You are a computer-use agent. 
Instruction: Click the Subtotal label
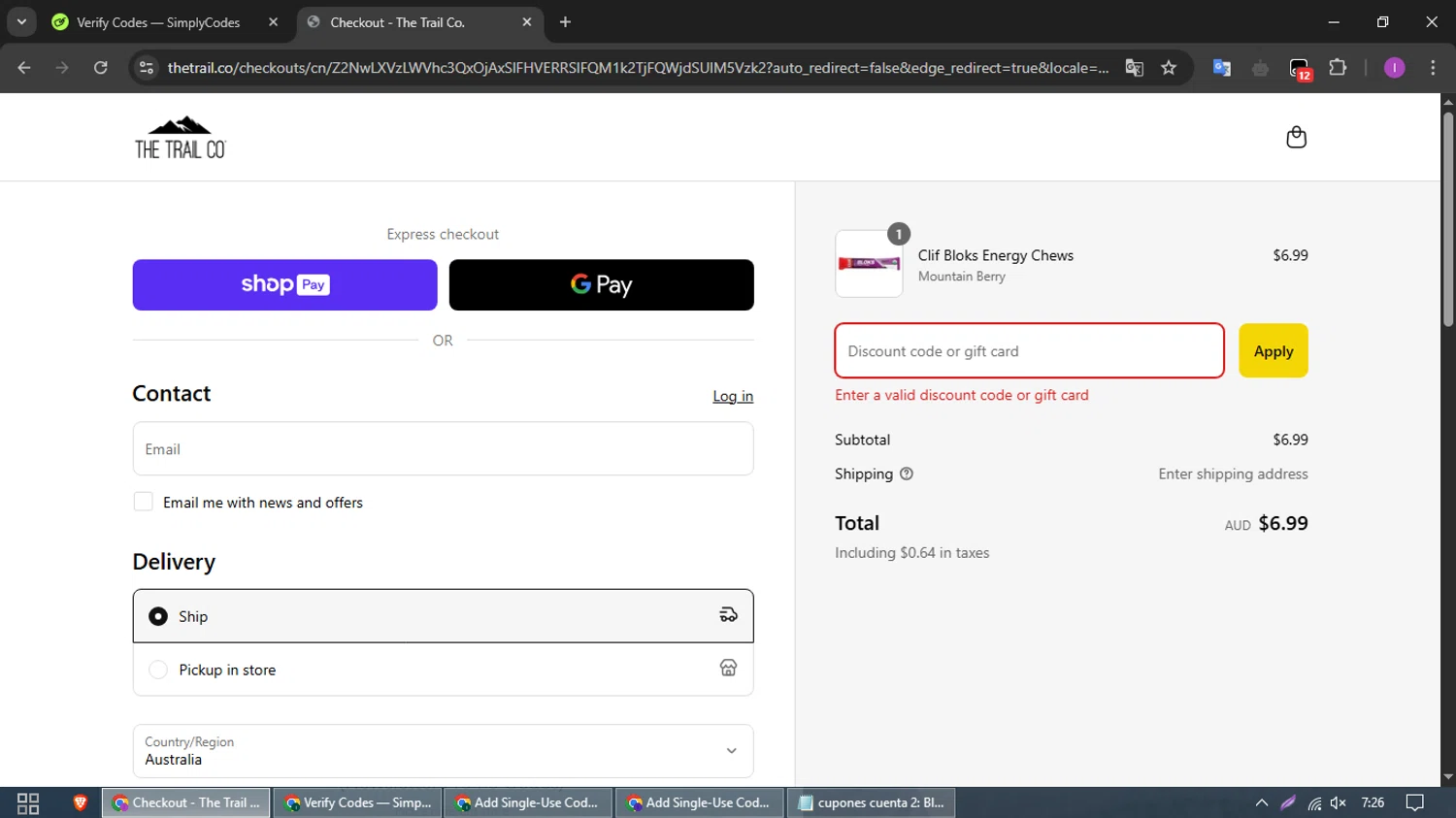pyautogui.click(x=862, y=440)
